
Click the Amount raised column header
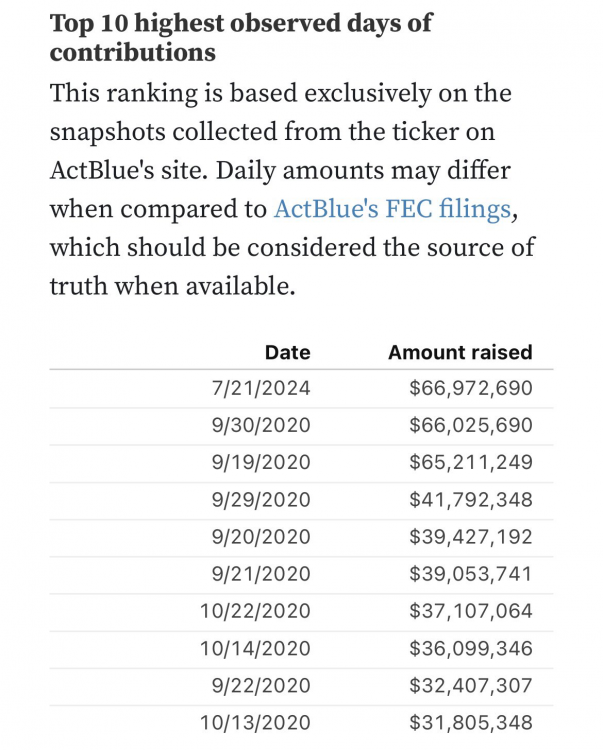(x=460, y=352)
